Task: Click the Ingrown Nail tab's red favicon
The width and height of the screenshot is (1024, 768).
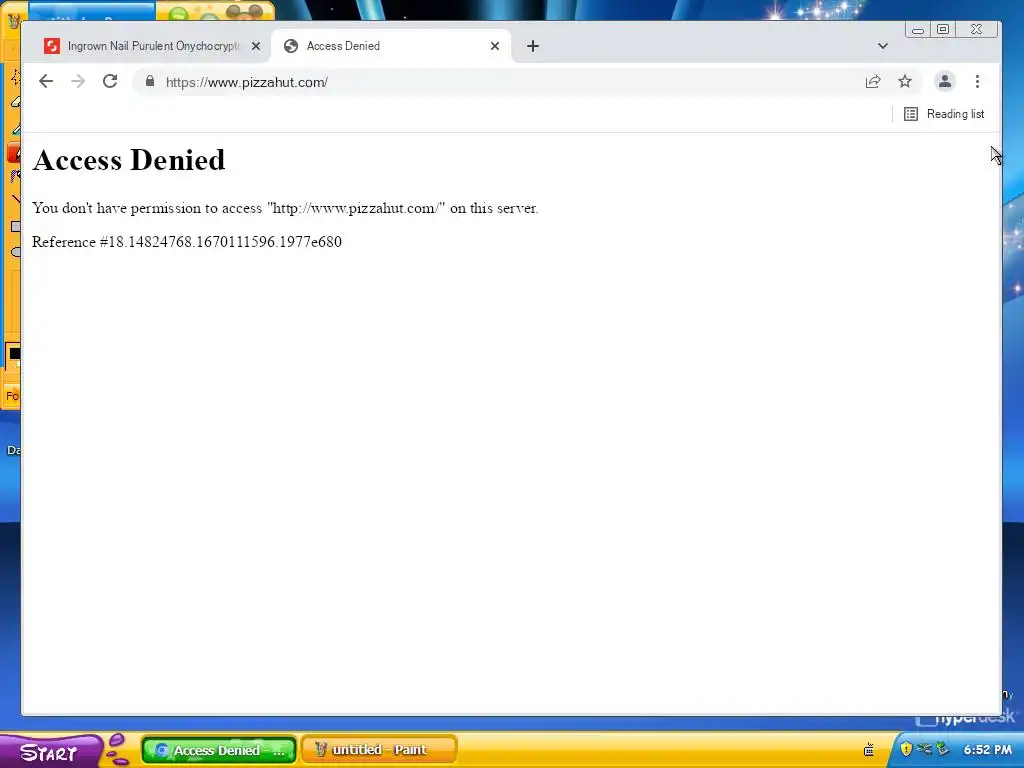Action: point(52,46)
